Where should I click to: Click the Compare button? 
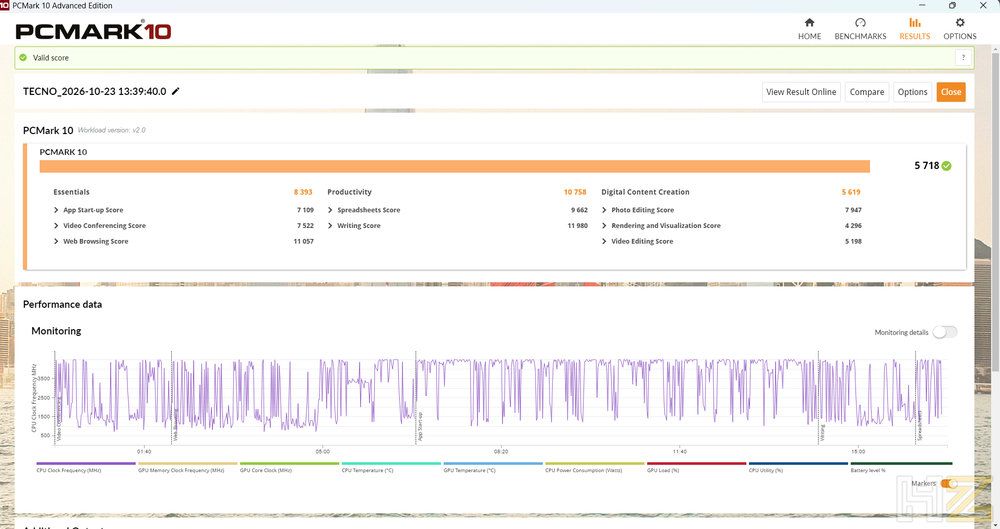[867, 92]
